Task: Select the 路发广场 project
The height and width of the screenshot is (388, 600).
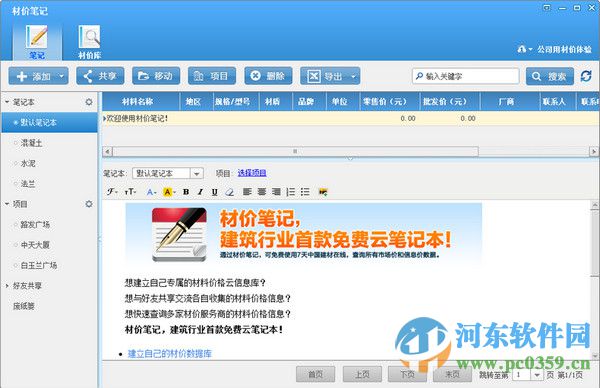Action: coord(35,224)
